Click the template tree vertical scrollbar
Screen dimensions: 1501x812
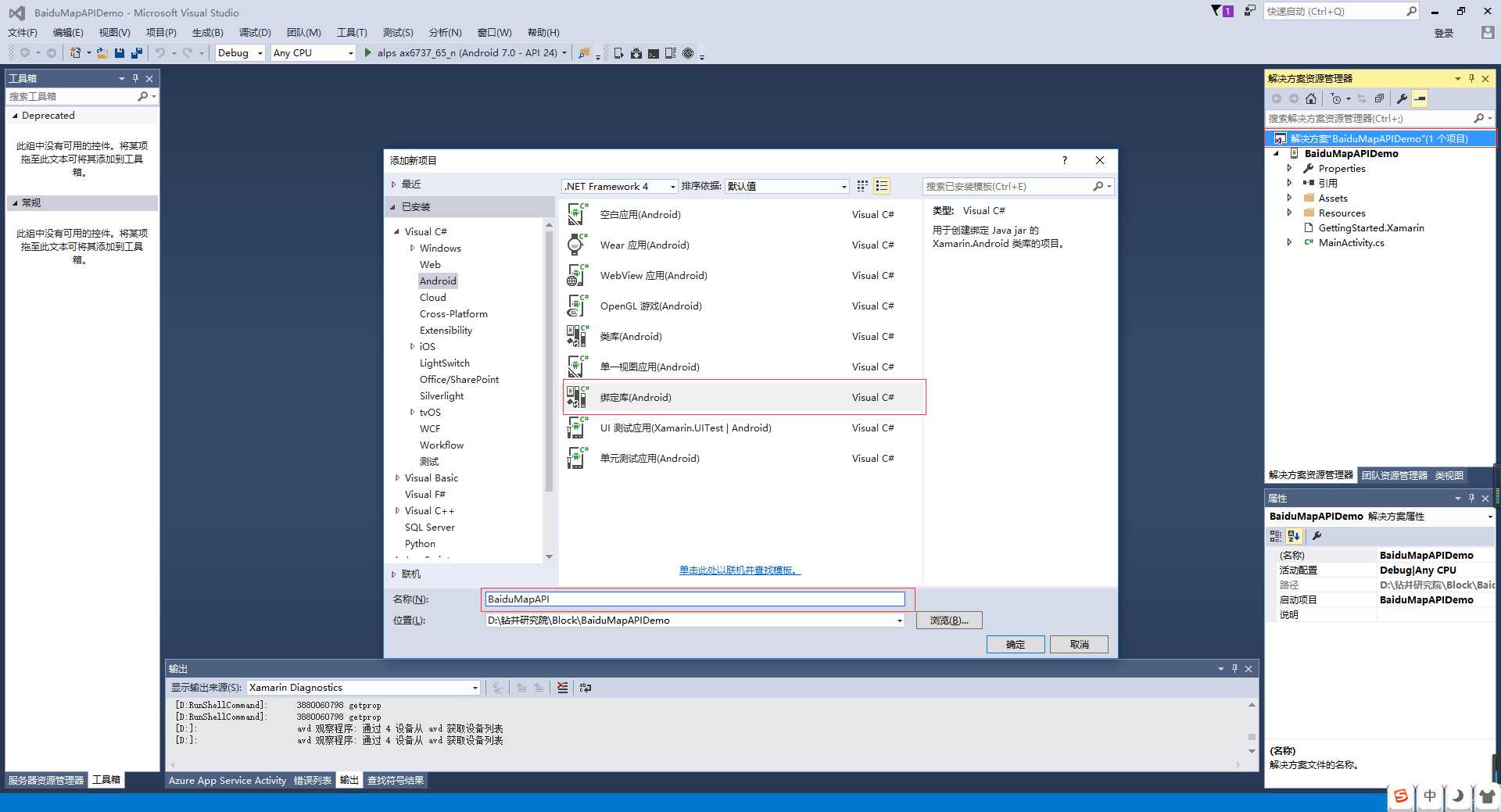pyautogui.click(x=549, y=359)
